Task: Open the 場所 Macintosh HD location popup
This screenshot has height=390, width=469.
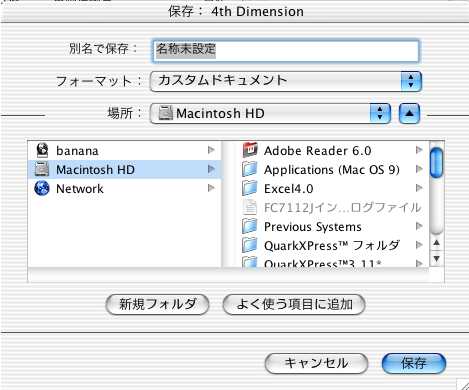Action: [x=270, y=114]
